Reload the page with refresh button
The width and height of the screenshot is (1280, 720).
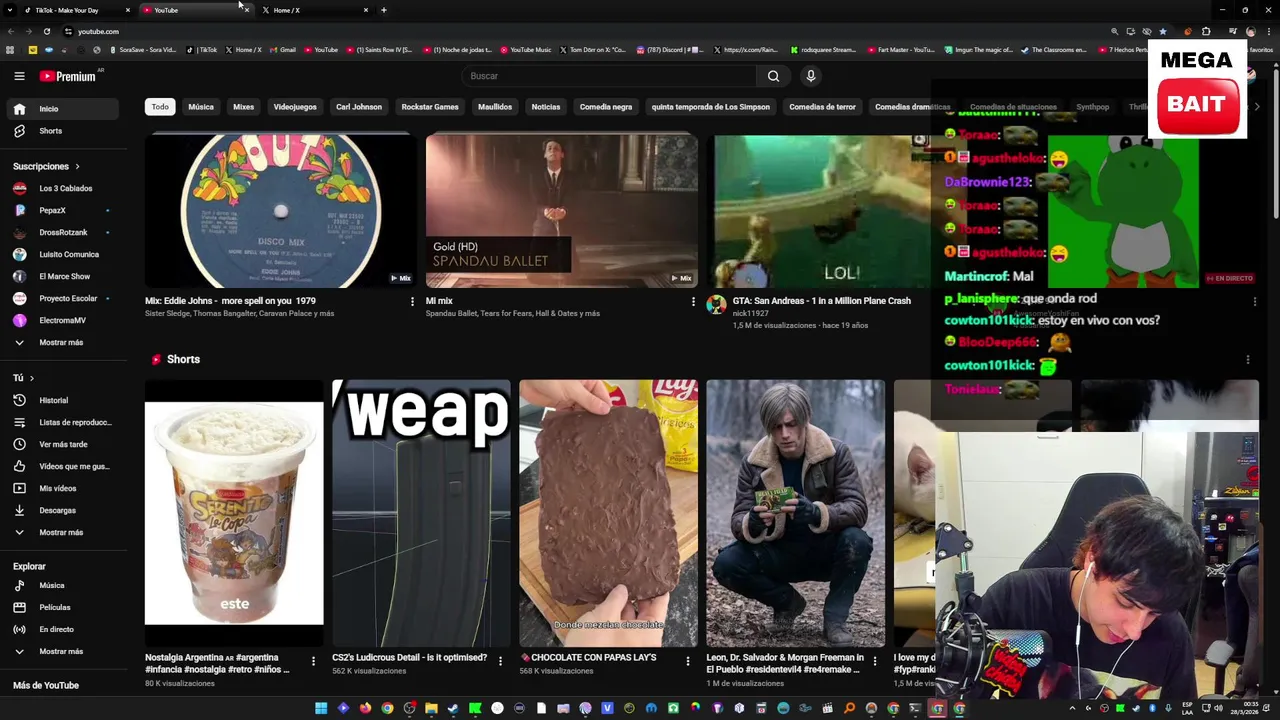46,31
